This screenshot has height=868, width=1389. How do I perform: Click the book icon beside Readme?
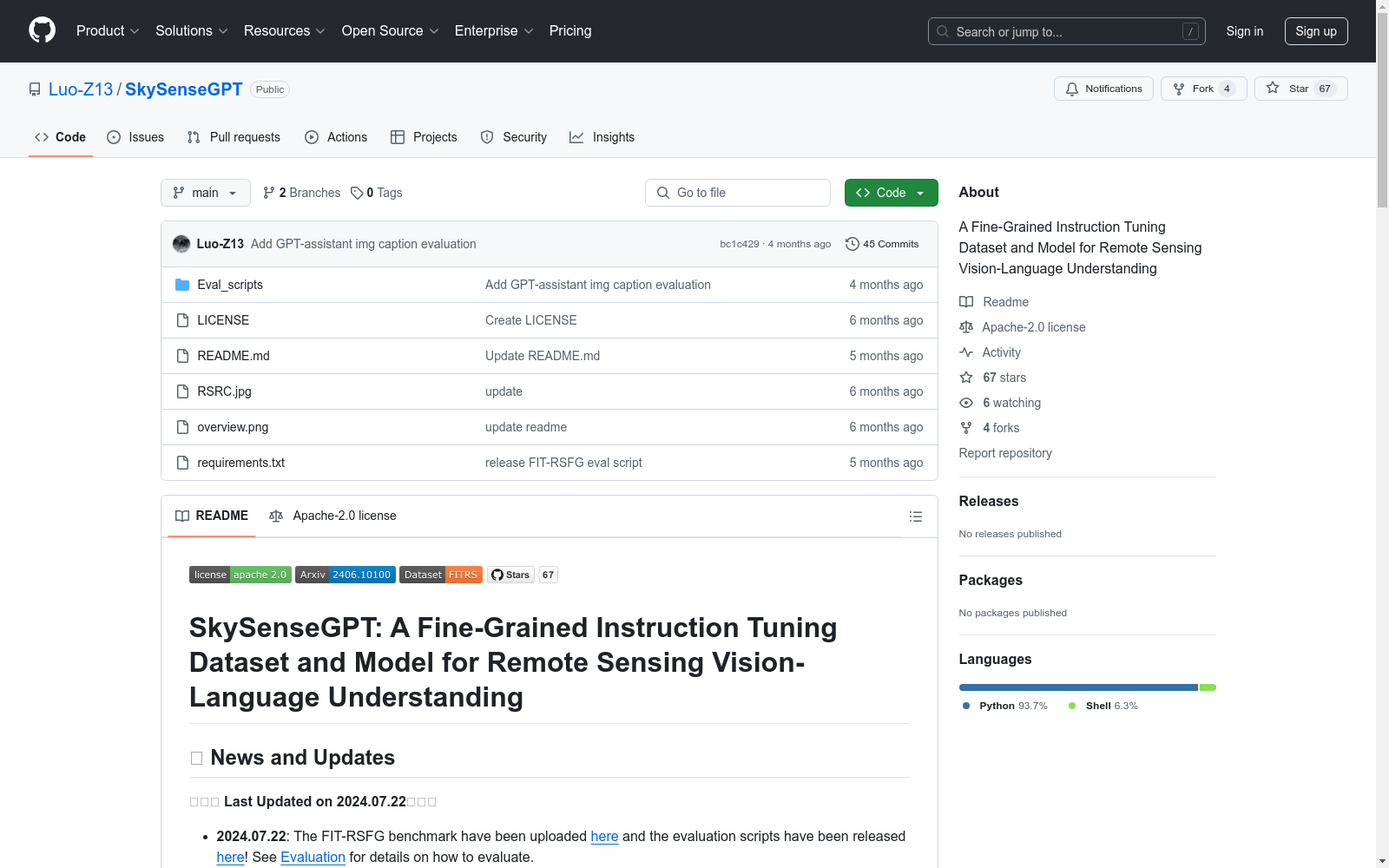[x=966, y=302]
